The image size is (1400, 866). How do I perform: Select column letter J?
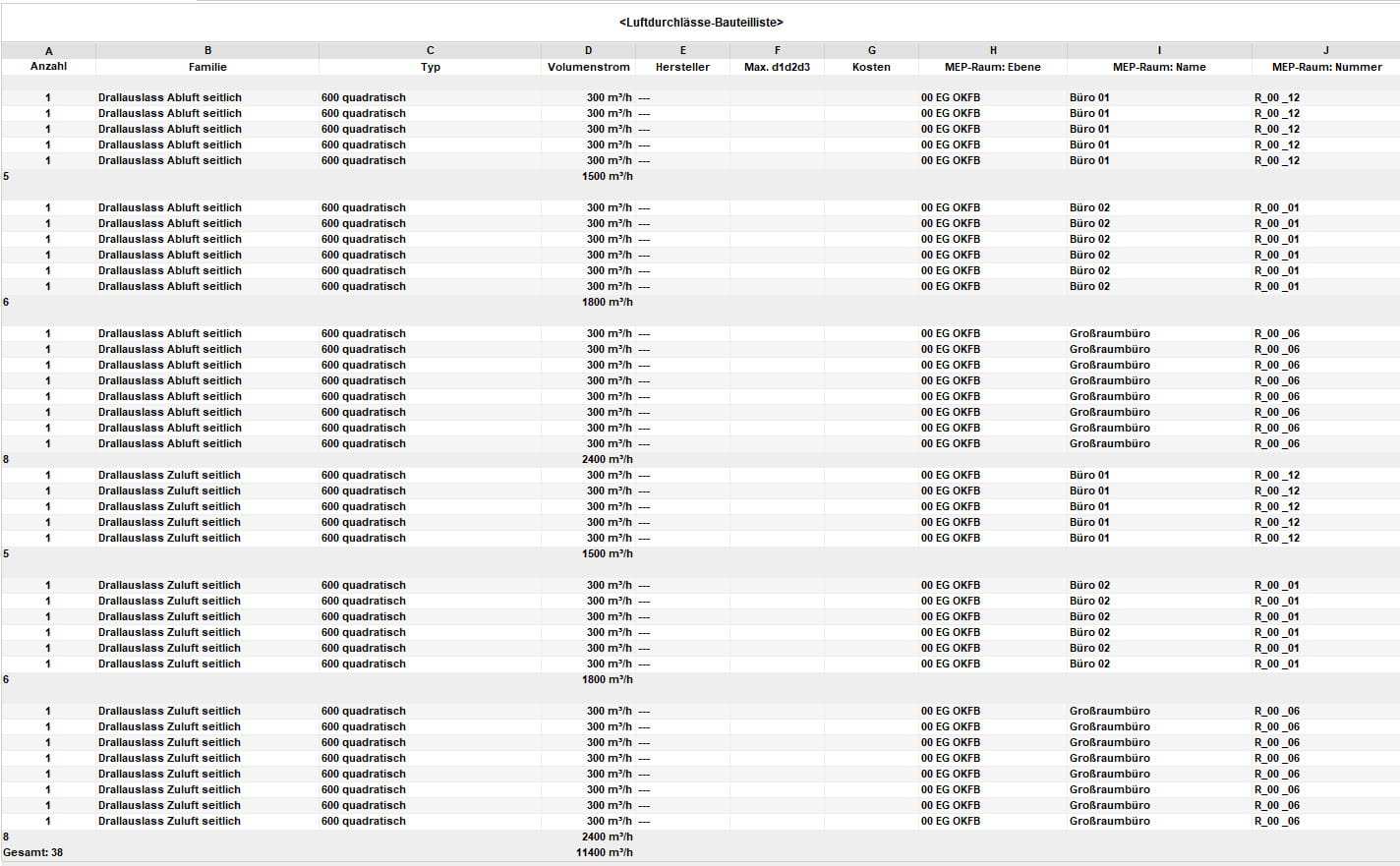(x=1326, y=50)
